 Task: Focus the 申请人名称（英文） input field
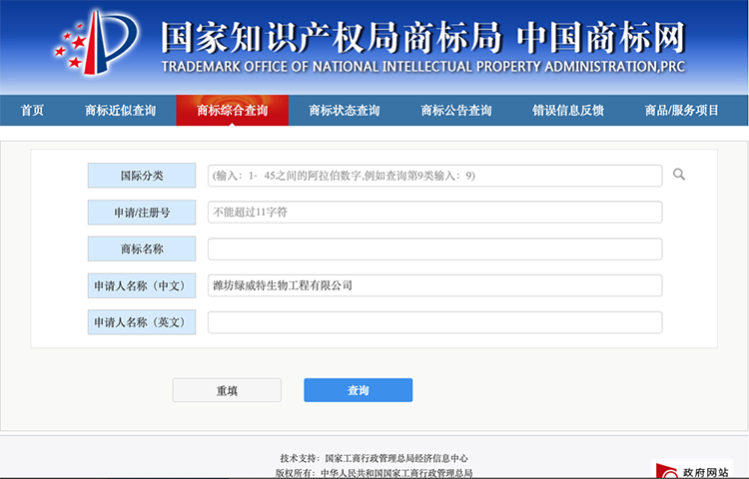(x=435, y=322)
